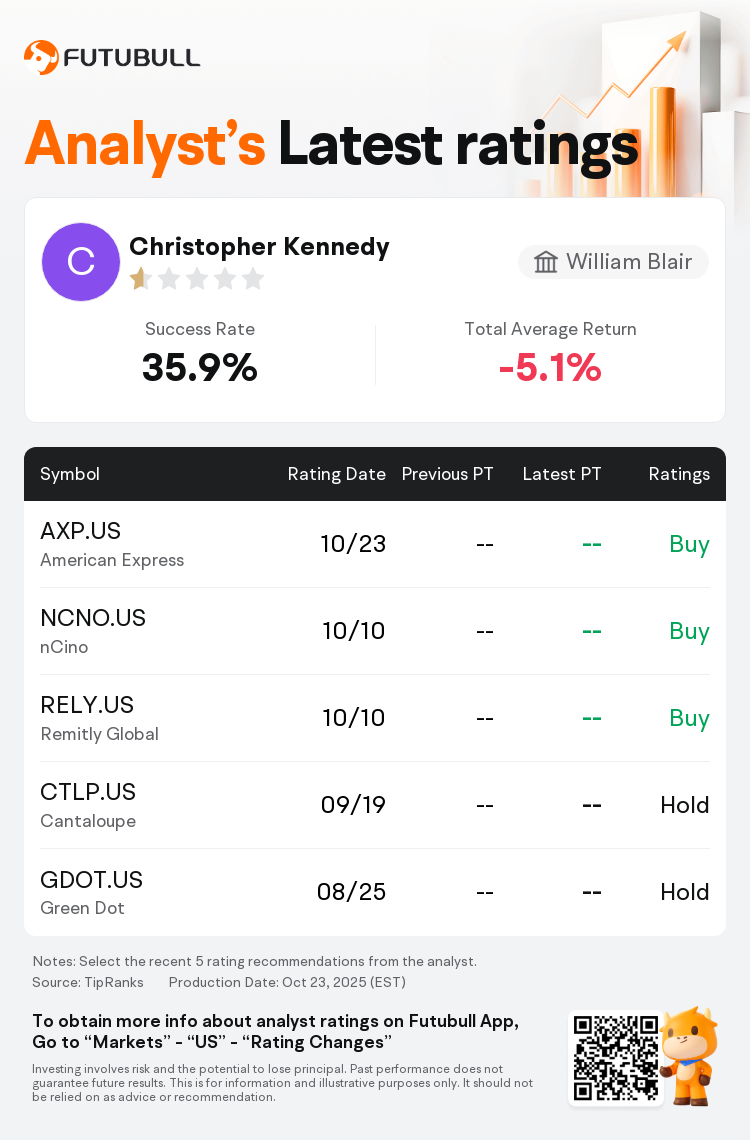
Task: Select the AXP.US American Express row
Action: [375, 544]
